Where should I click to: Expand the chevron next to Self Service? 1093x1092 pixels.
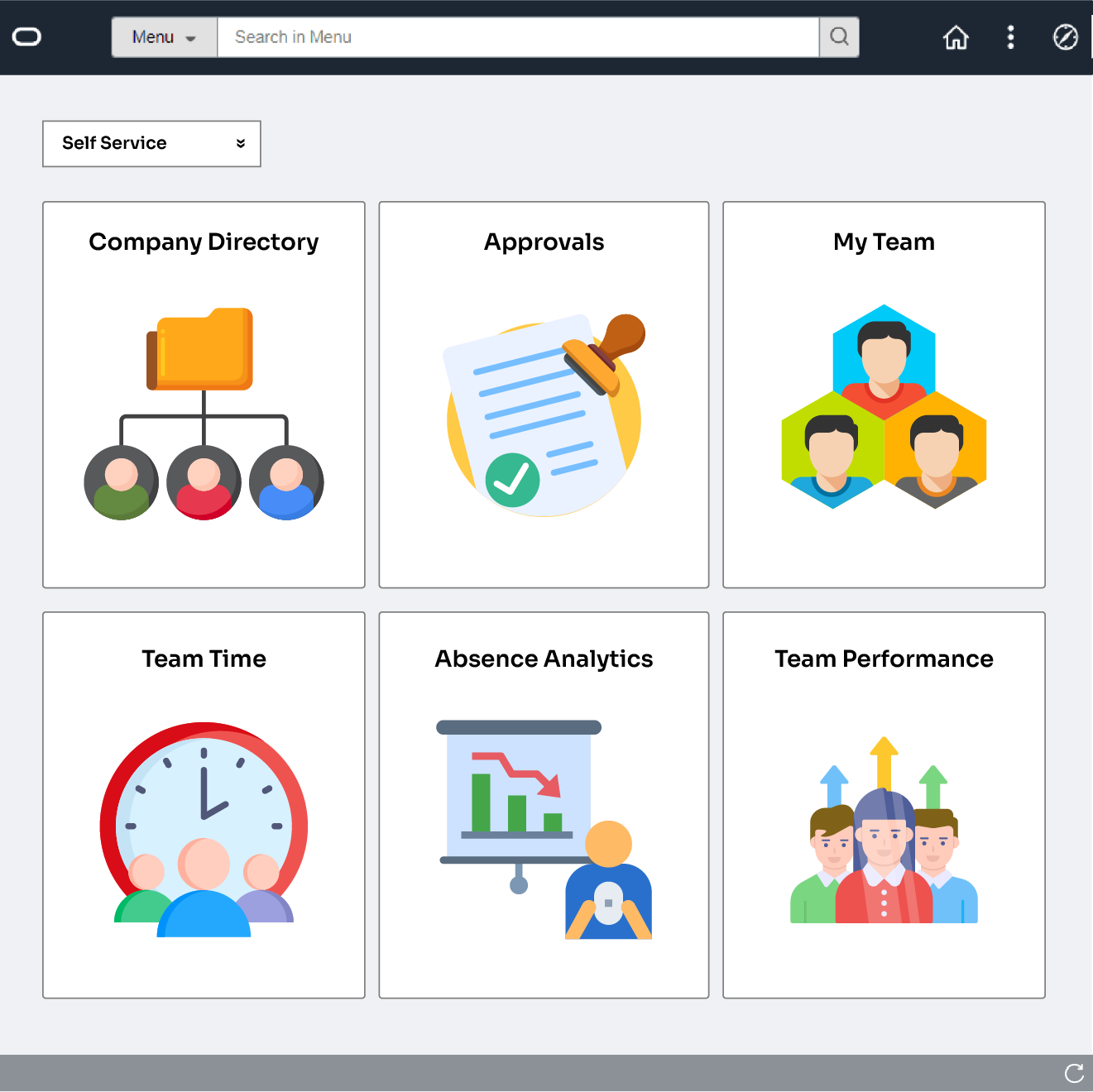click(x=241, y=143)
